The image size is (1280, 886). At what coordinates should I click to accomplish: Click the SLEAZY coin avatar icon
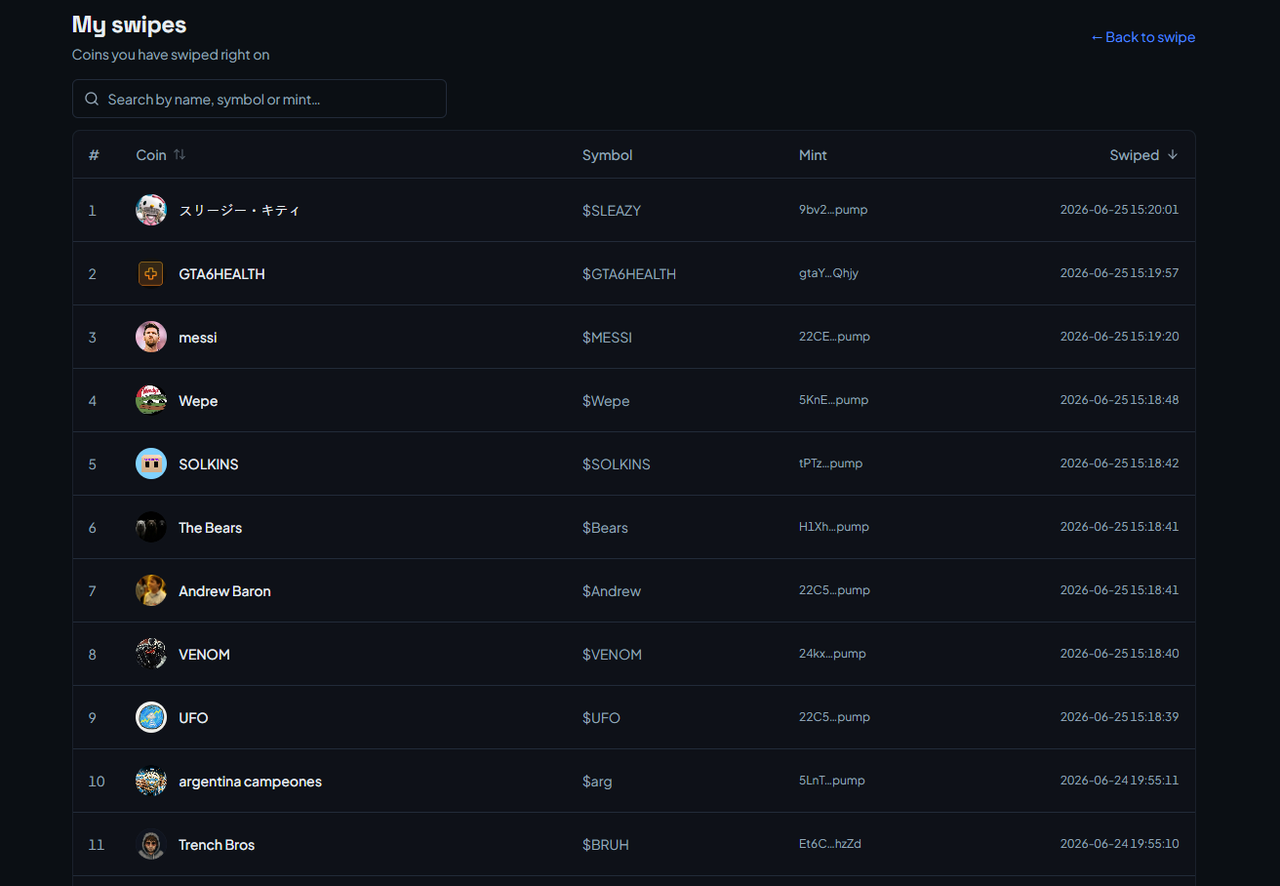click(x=151, y=210)
